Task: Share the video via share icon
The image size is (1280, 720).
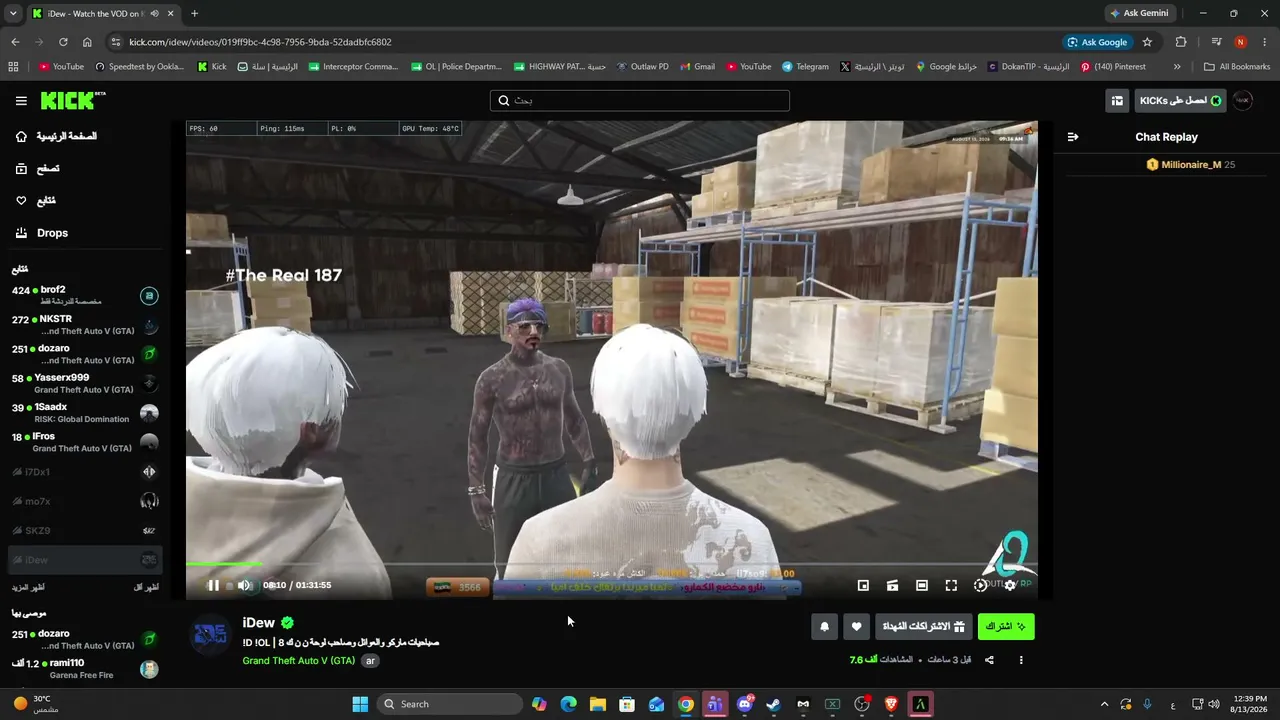Action: [989, 660]
